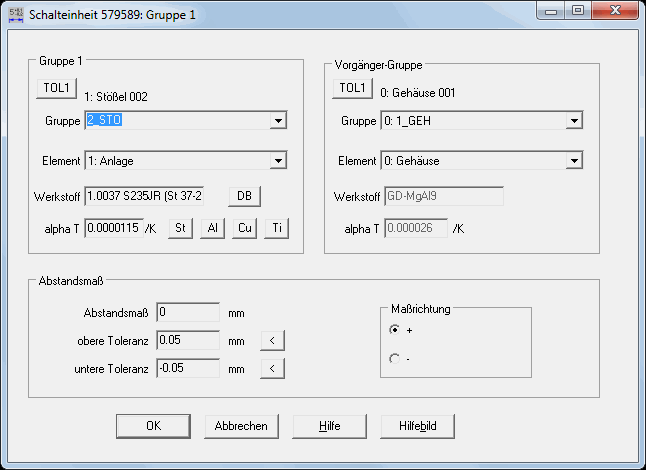Click arrow button beside untere Toleranz
The width and height of the screenshot is (646, 470).
coord(273,369)
